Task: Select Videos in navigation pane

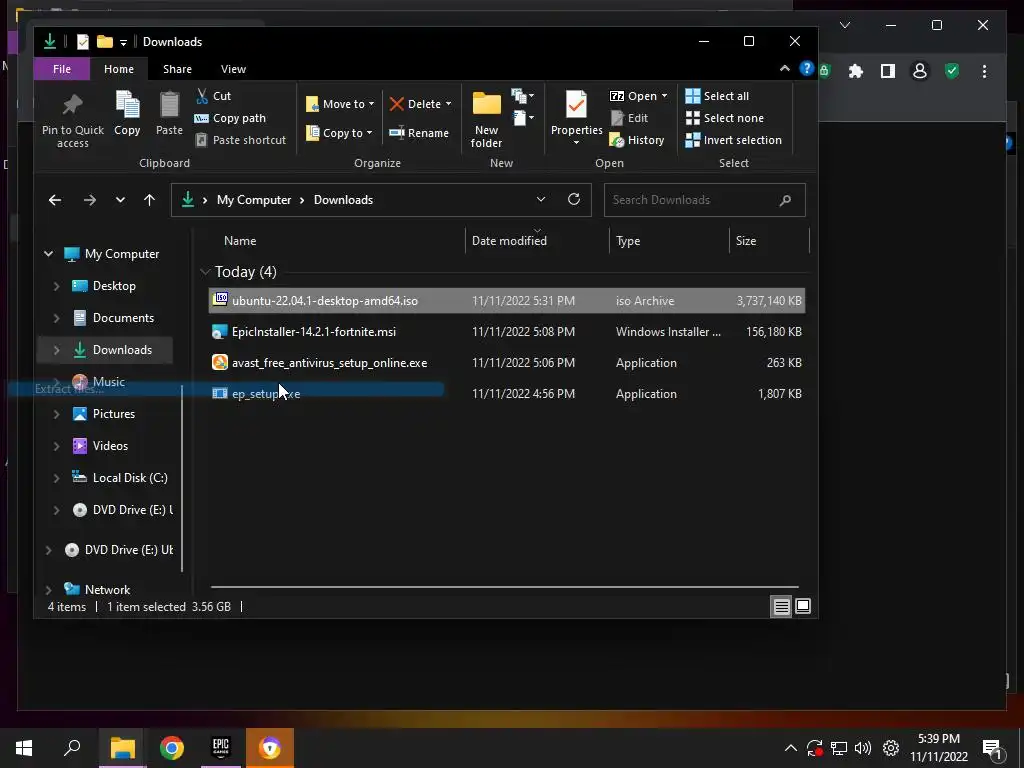Action: pyautogui.click(x=100, y=446)
